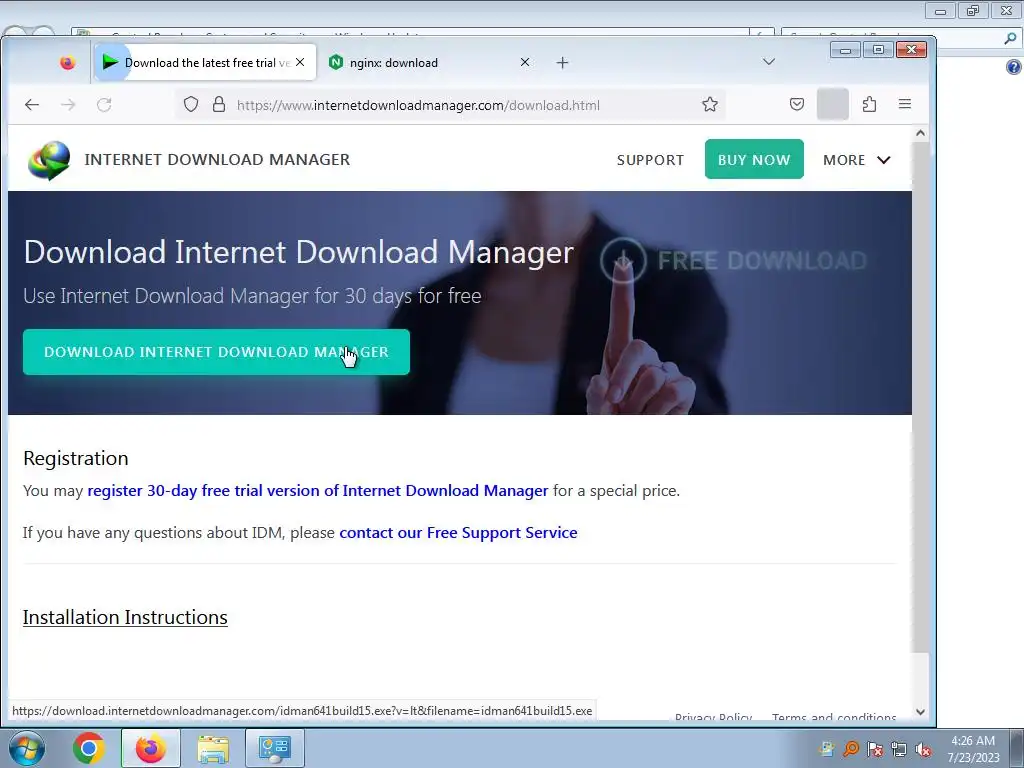1024x768 pixels.
Task: Click the vertical scrollbar thumb
Action: [920, 397]
